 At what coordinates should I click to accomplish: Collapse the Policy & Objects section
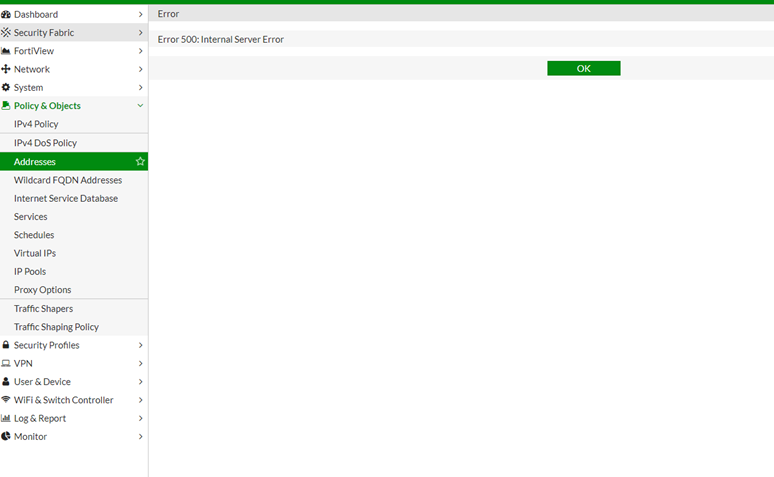pyautogui.click(x=140, y=106)
